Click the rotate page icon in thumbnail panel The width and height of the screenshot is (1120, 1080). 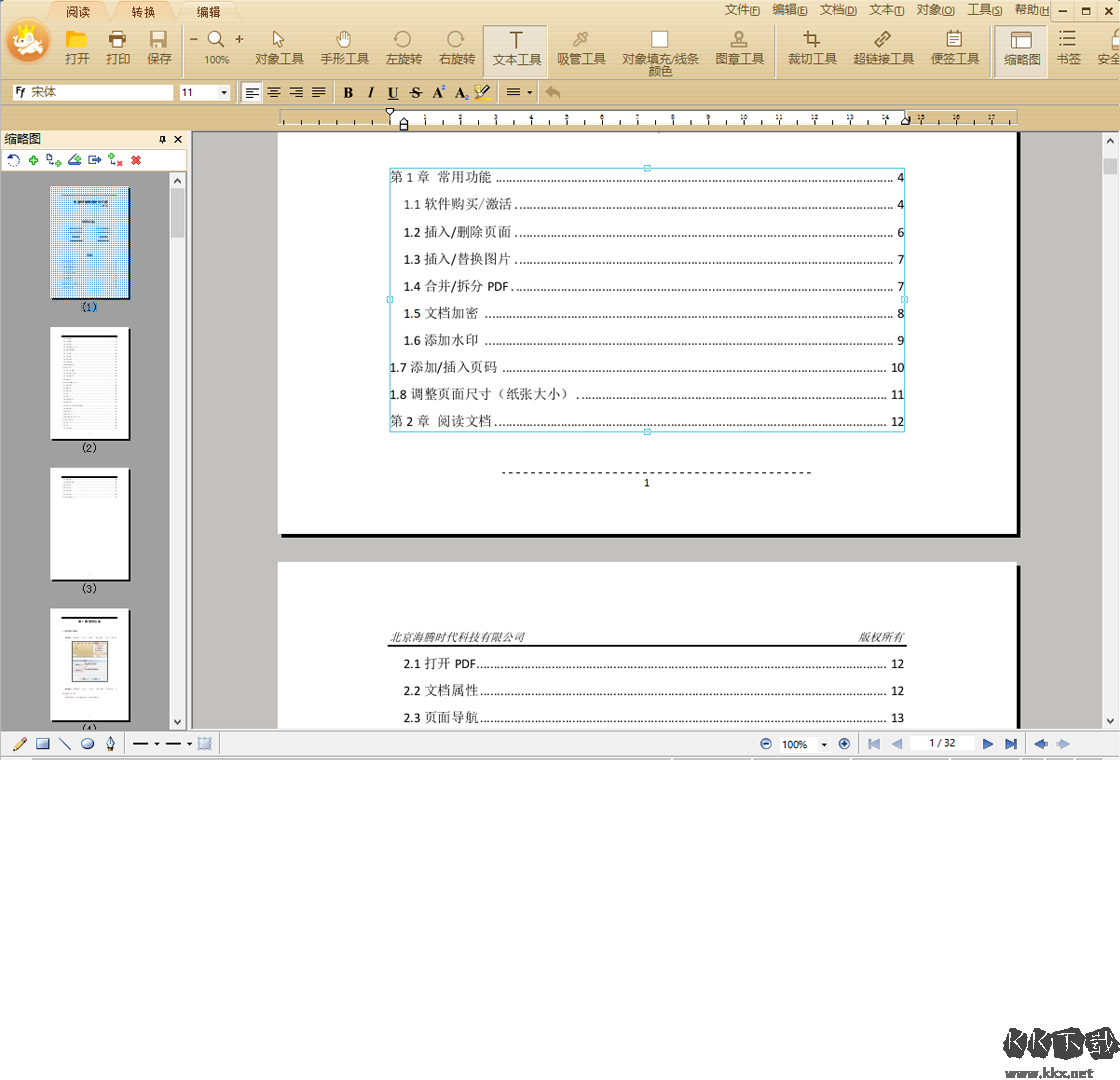[14, 160]
